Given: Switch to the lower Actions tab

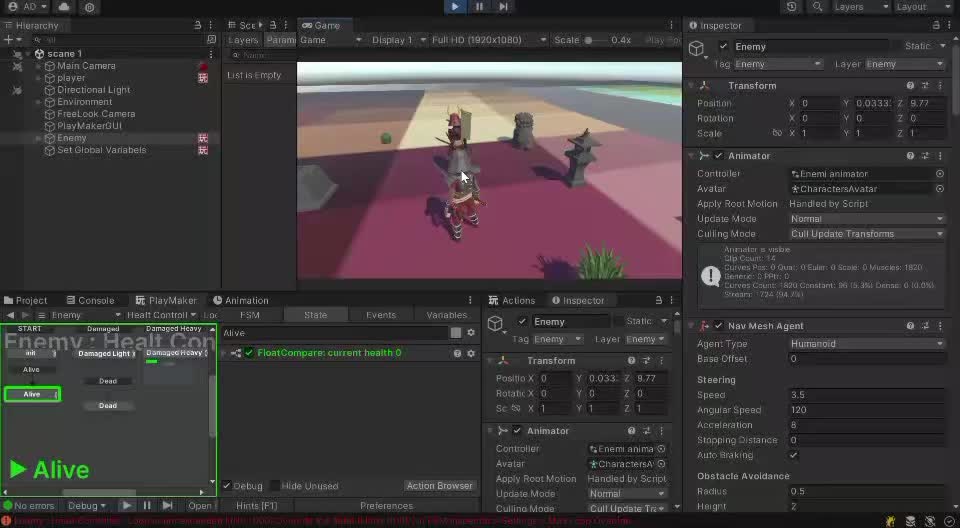Looking at the screenshot, I should [512, 300].
